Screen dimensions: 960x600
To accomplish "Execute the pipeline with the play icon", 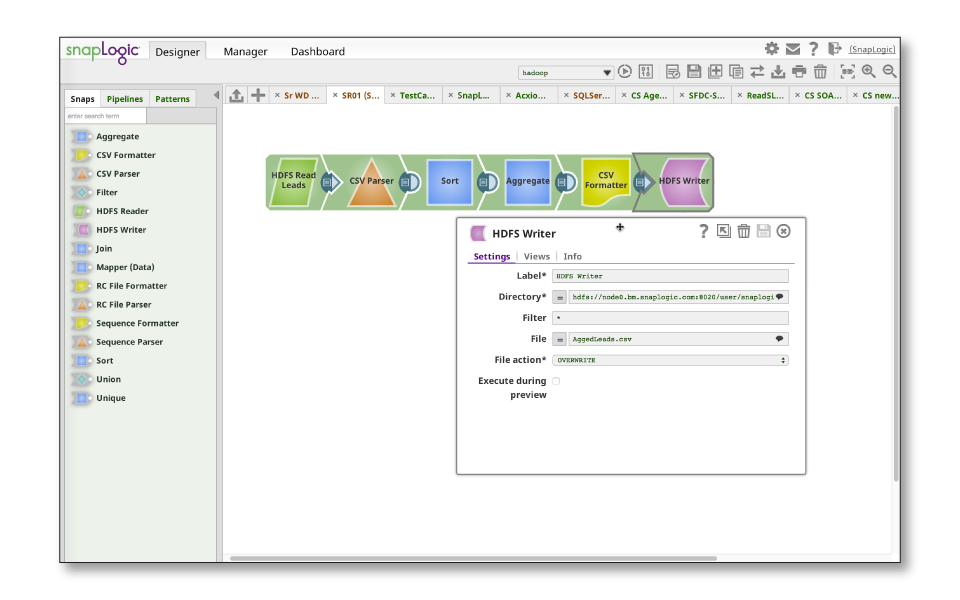I will click(624, 72).
